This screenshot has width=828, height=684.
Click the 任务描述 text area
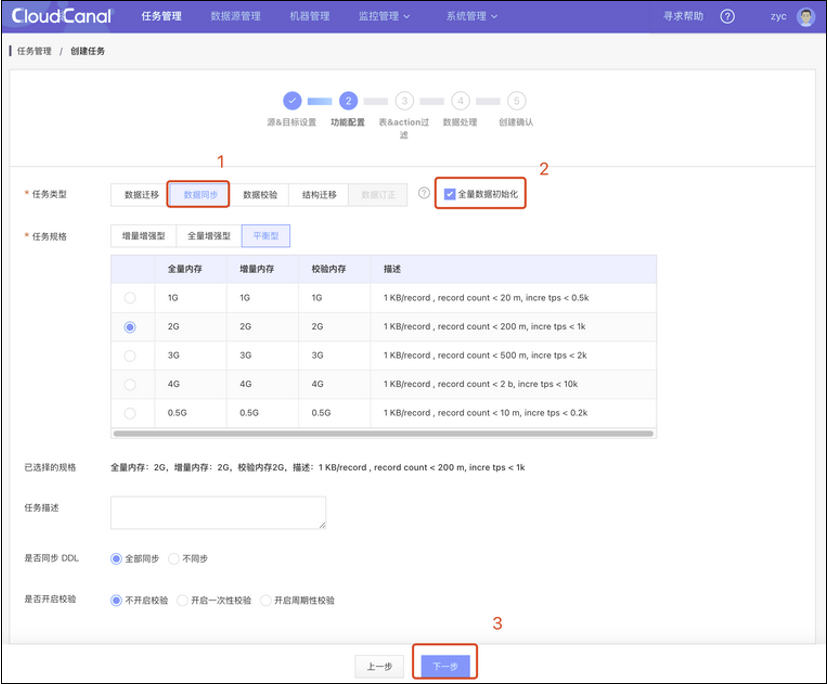tap(218, 512)
